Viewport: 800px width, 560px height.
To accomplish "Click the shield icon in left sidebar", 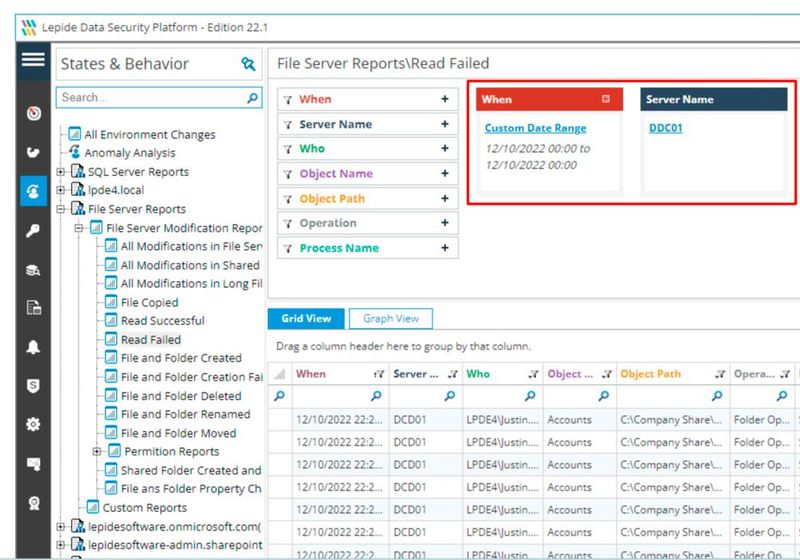I will [33, 386].
